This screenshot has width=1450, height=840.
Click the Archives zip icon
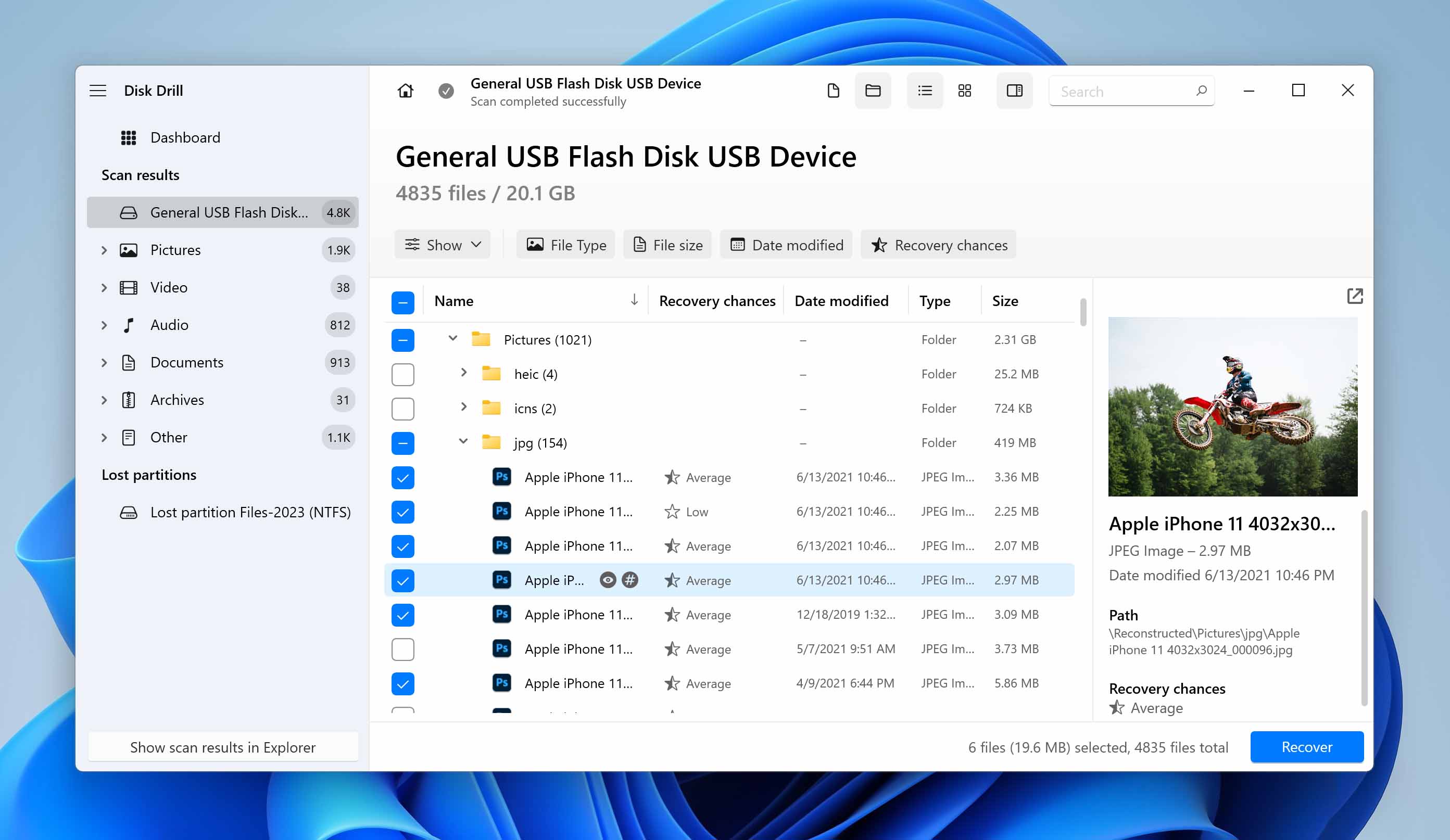129,400
